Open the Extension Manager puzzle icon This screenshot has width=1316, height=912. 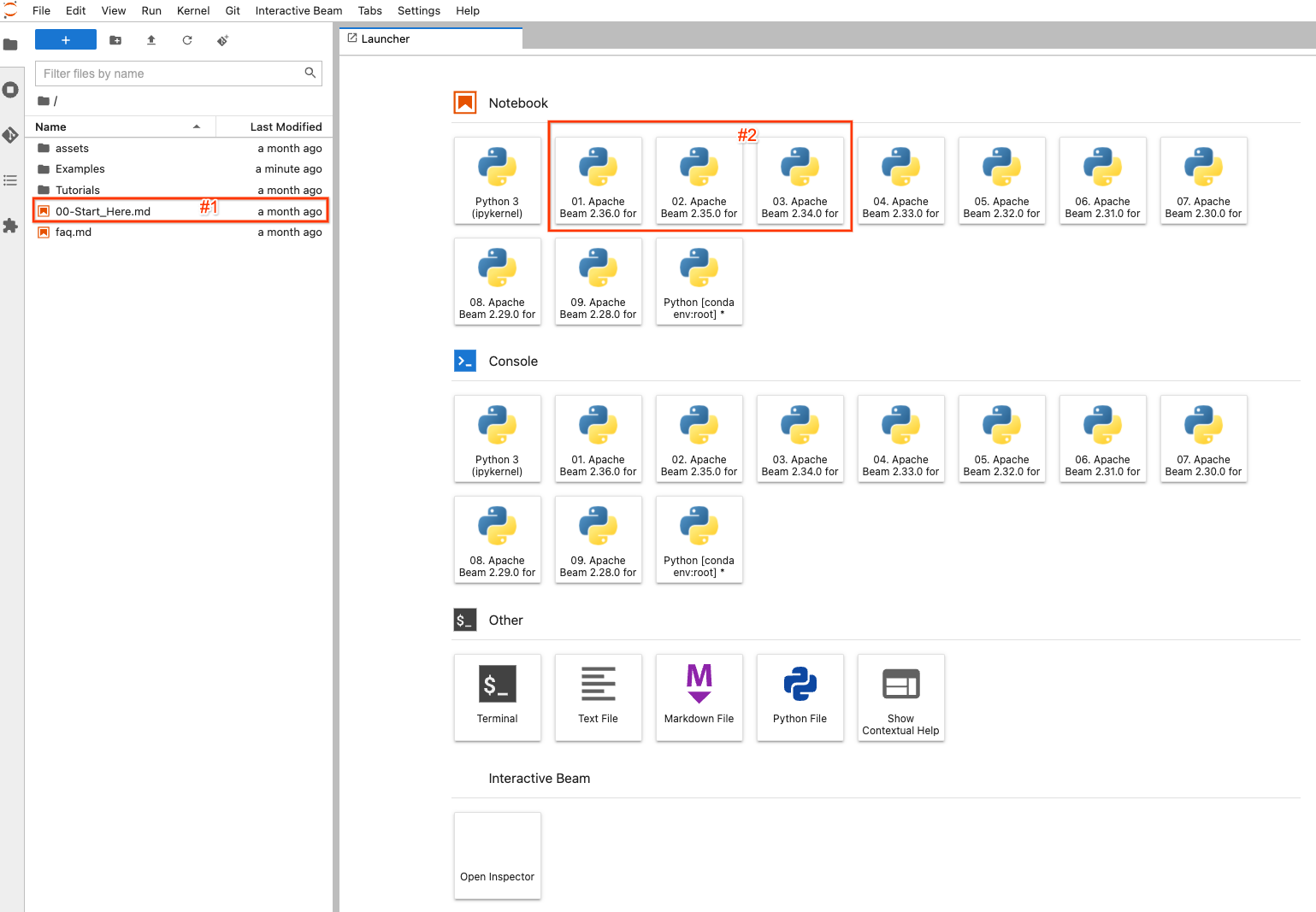coord(10,226)
